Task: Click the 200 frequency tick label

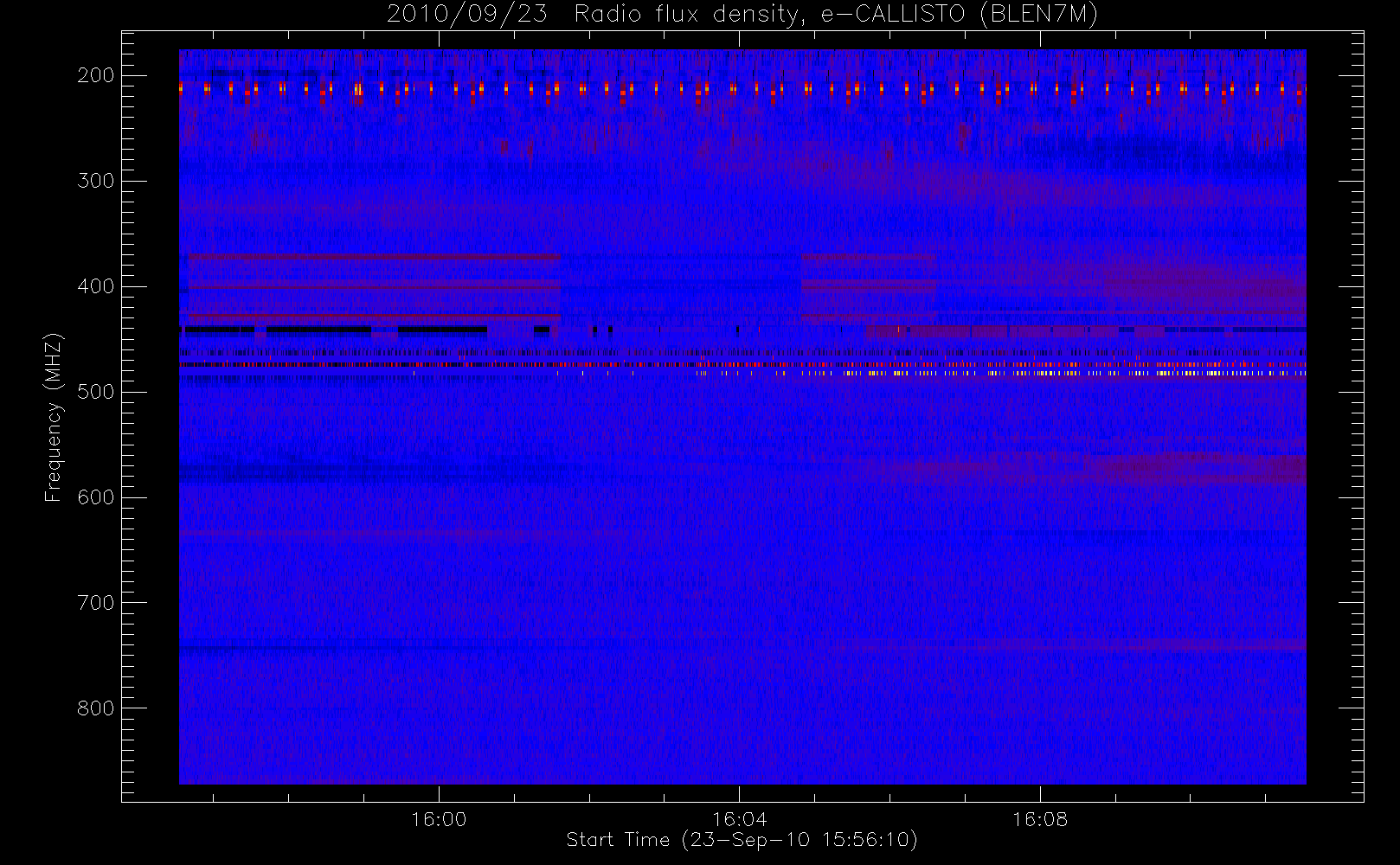Action: [95, 75]
